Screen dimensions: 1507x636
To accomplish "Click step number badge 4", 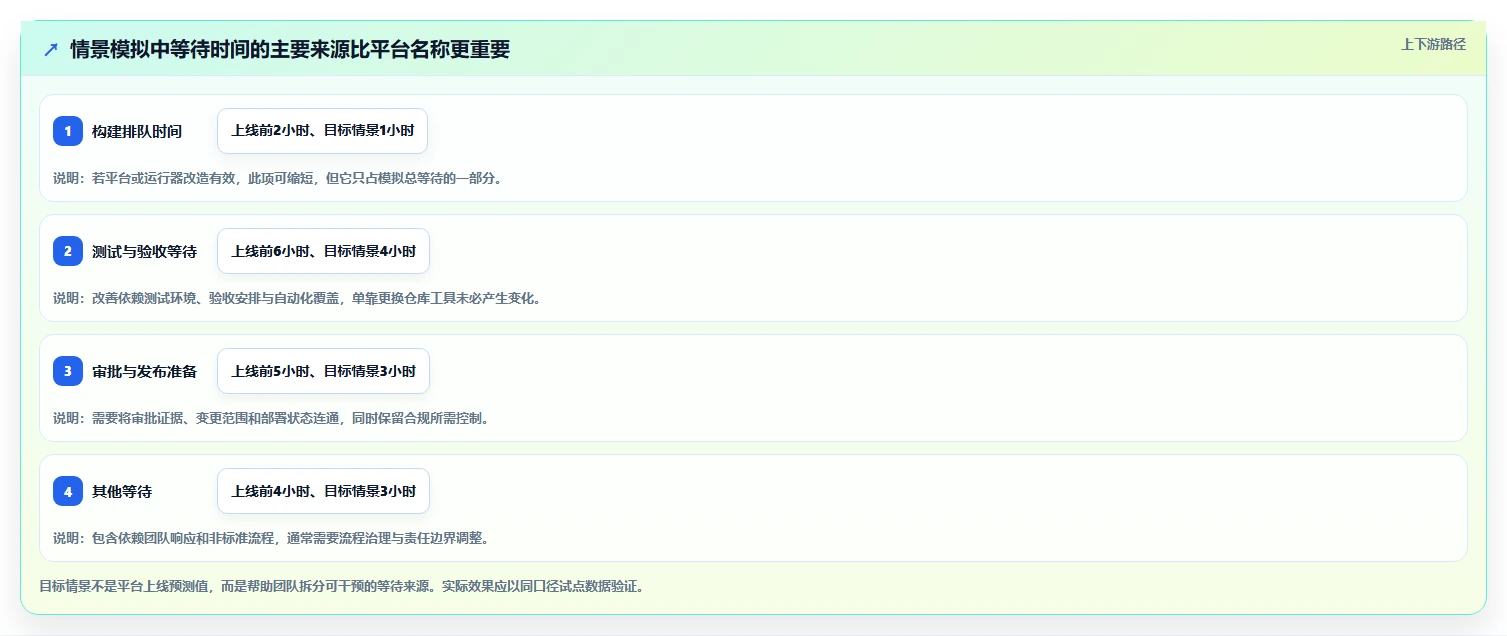I will (x=68, y=491).
